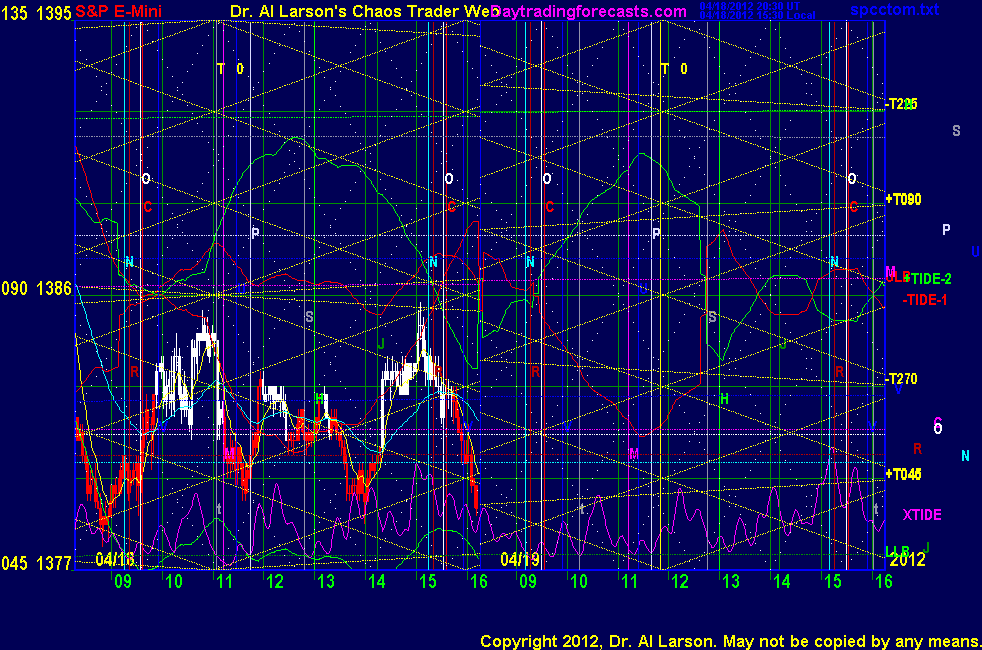Click hour label '15' of the 04/19 session
Screen dimensions: 982x650
click(833, 582)
